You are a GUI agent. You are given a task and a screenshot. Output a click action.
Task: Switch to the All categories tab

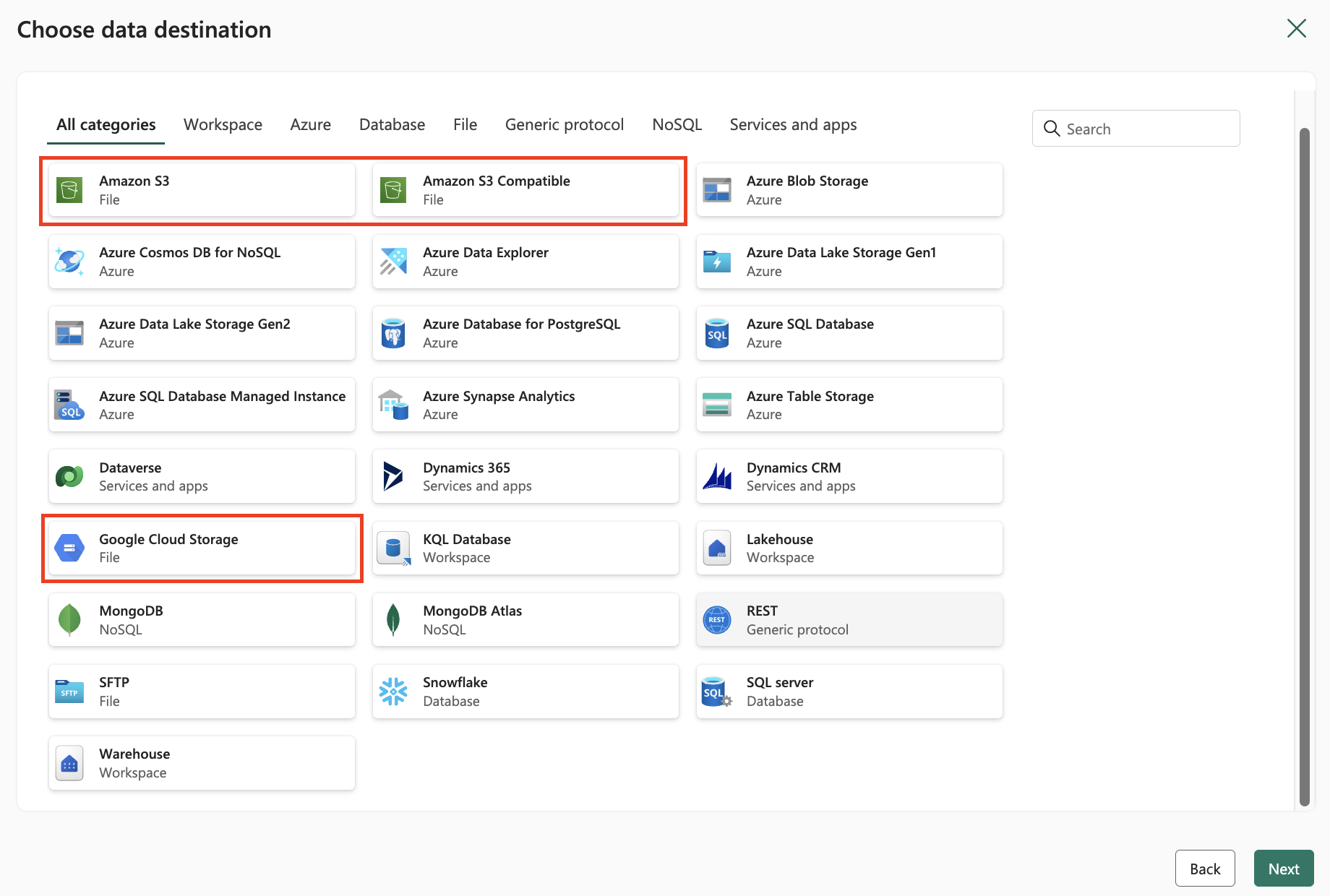pos(106,124)
